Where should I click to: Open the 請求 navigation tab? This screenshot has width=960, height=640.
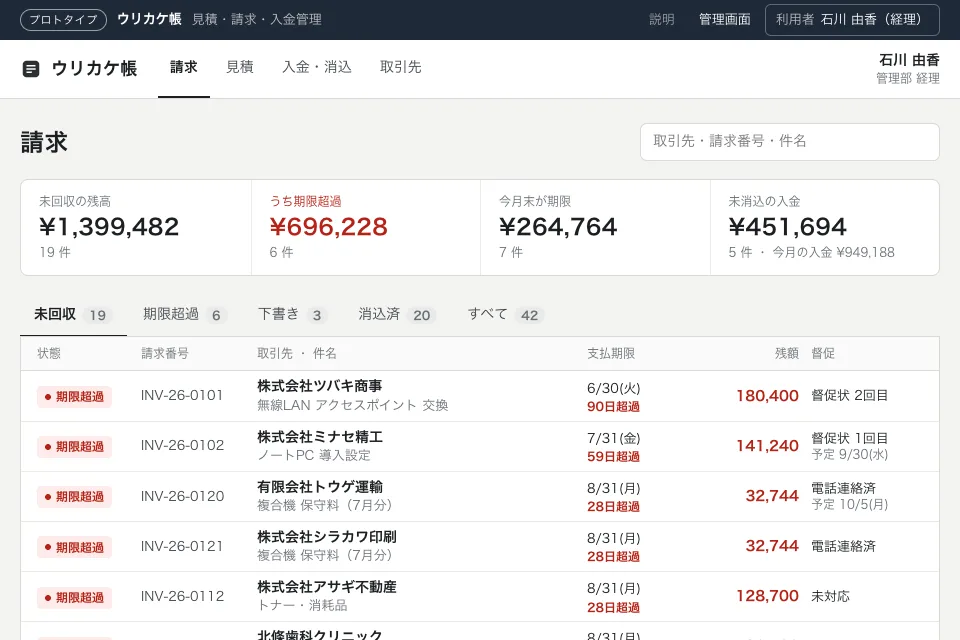pos(184,67)
